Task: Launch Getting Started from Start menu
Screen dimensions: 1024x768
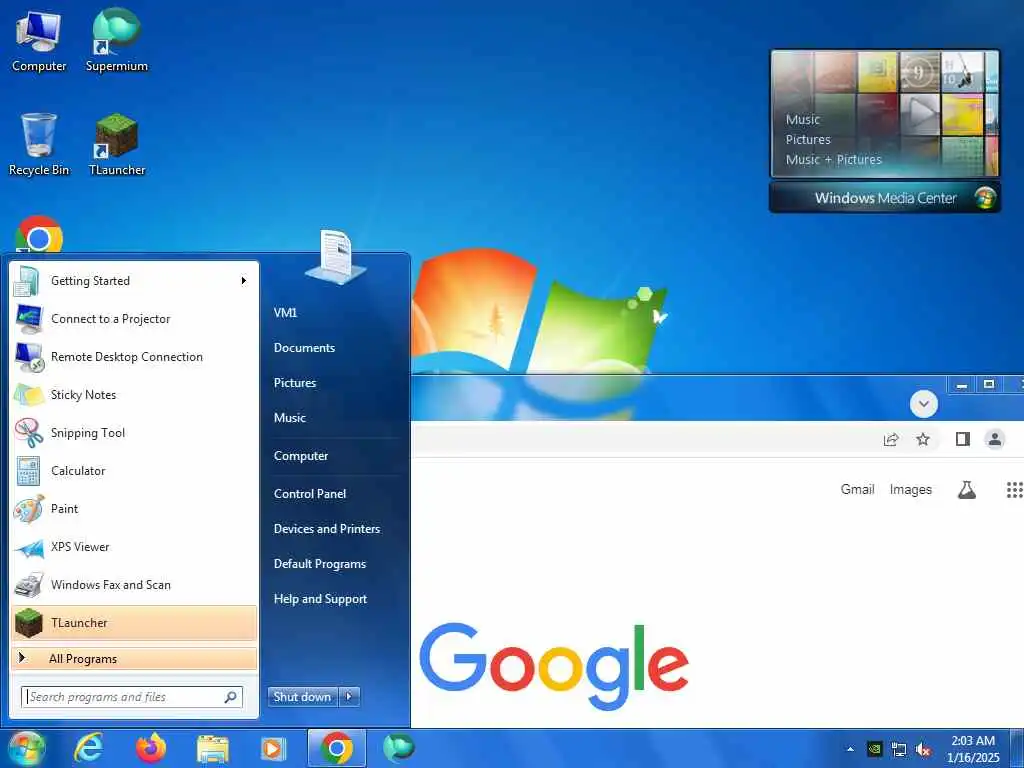Action: coord(134,281)
